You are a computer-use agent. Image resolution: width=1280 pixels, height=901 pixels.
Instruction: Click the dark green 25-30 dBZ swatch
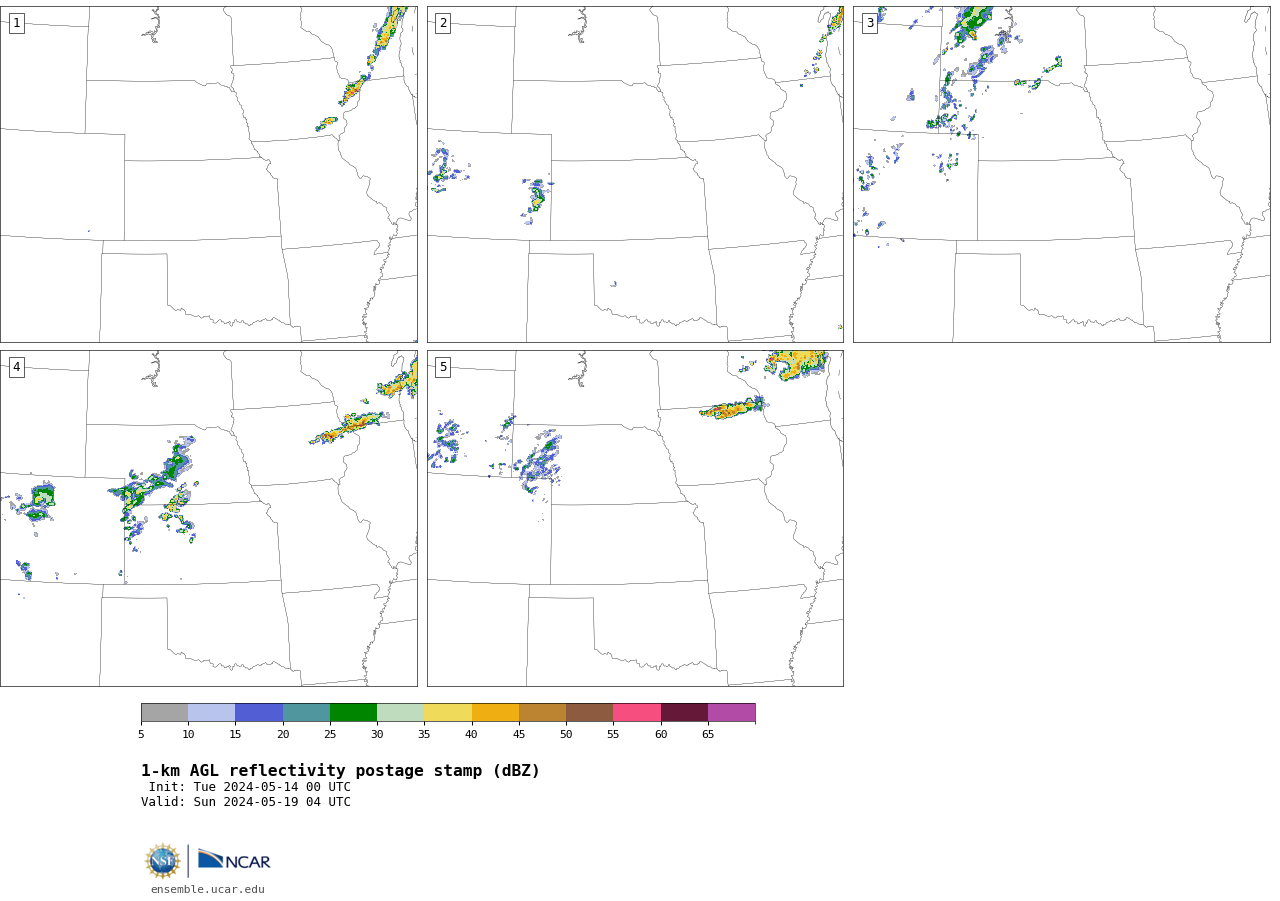(353, 713)
